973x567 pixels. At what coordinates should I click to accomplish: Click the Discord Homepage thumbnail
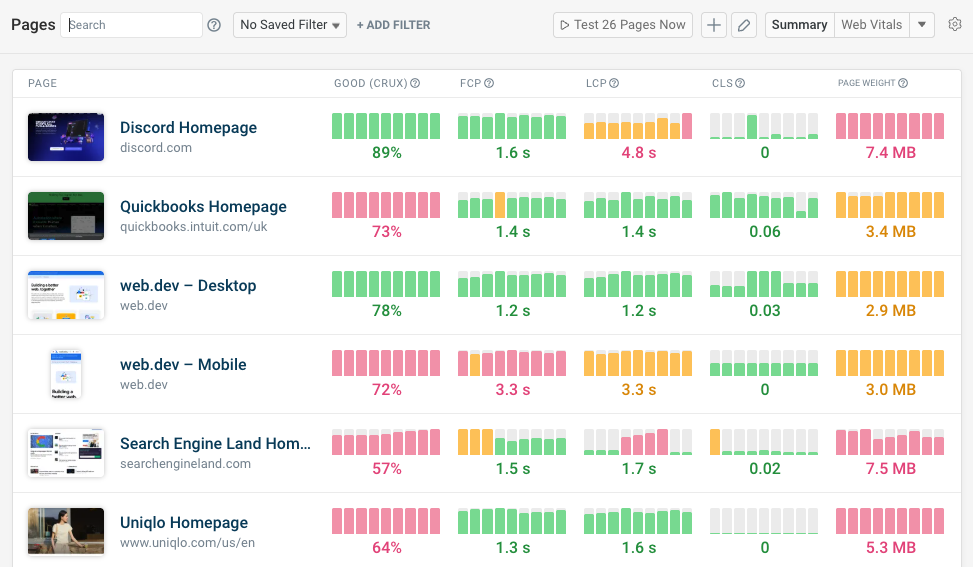pos(66,136)
